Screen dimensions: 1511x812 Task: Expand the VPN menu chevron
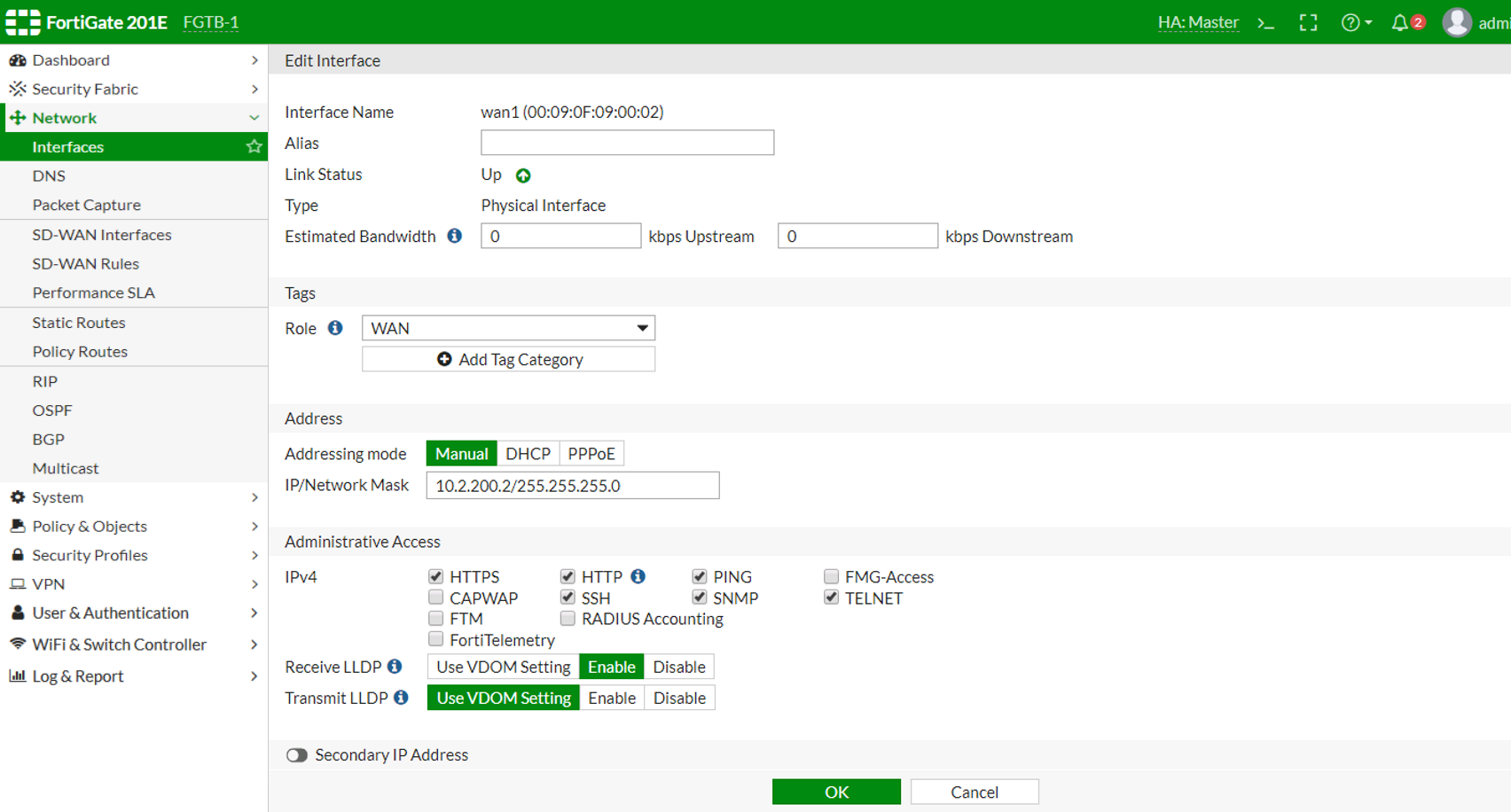[x=254, y=584]
